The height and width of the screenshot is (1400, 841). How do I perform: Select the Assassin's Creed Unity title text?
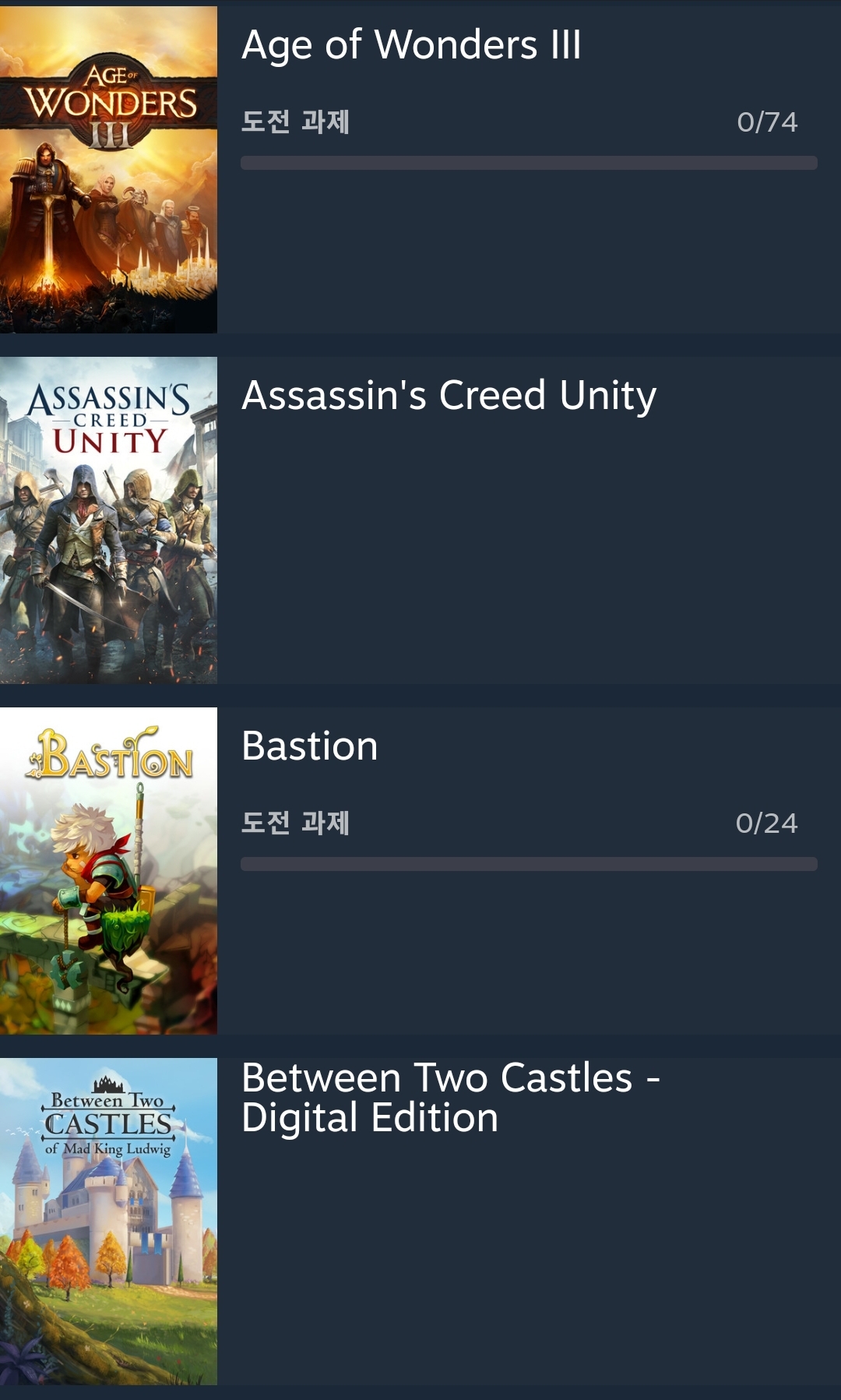tap(449, 396)
